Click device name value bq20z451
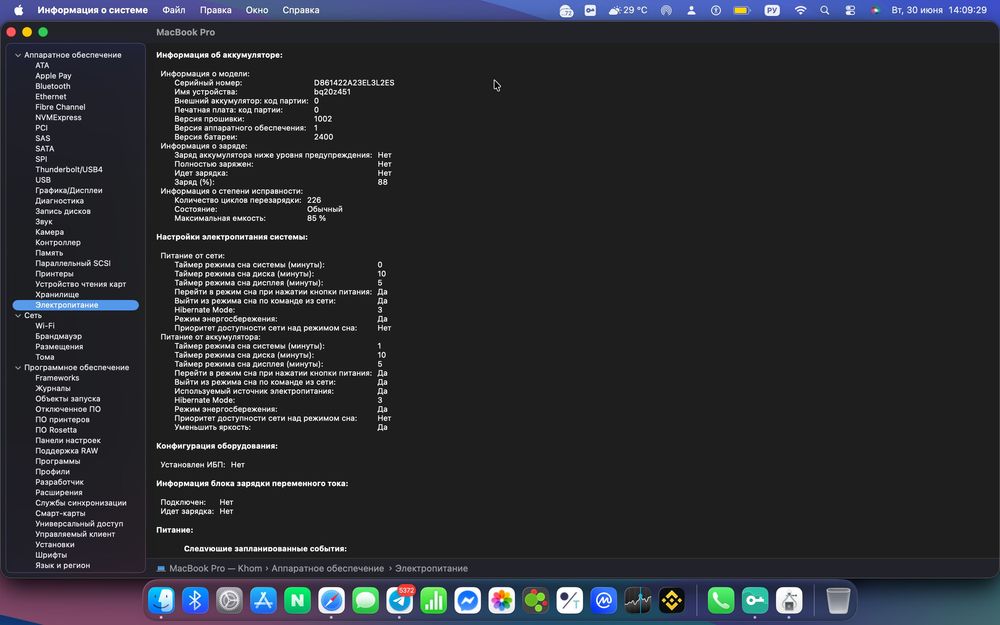 [x=332, y=92]
